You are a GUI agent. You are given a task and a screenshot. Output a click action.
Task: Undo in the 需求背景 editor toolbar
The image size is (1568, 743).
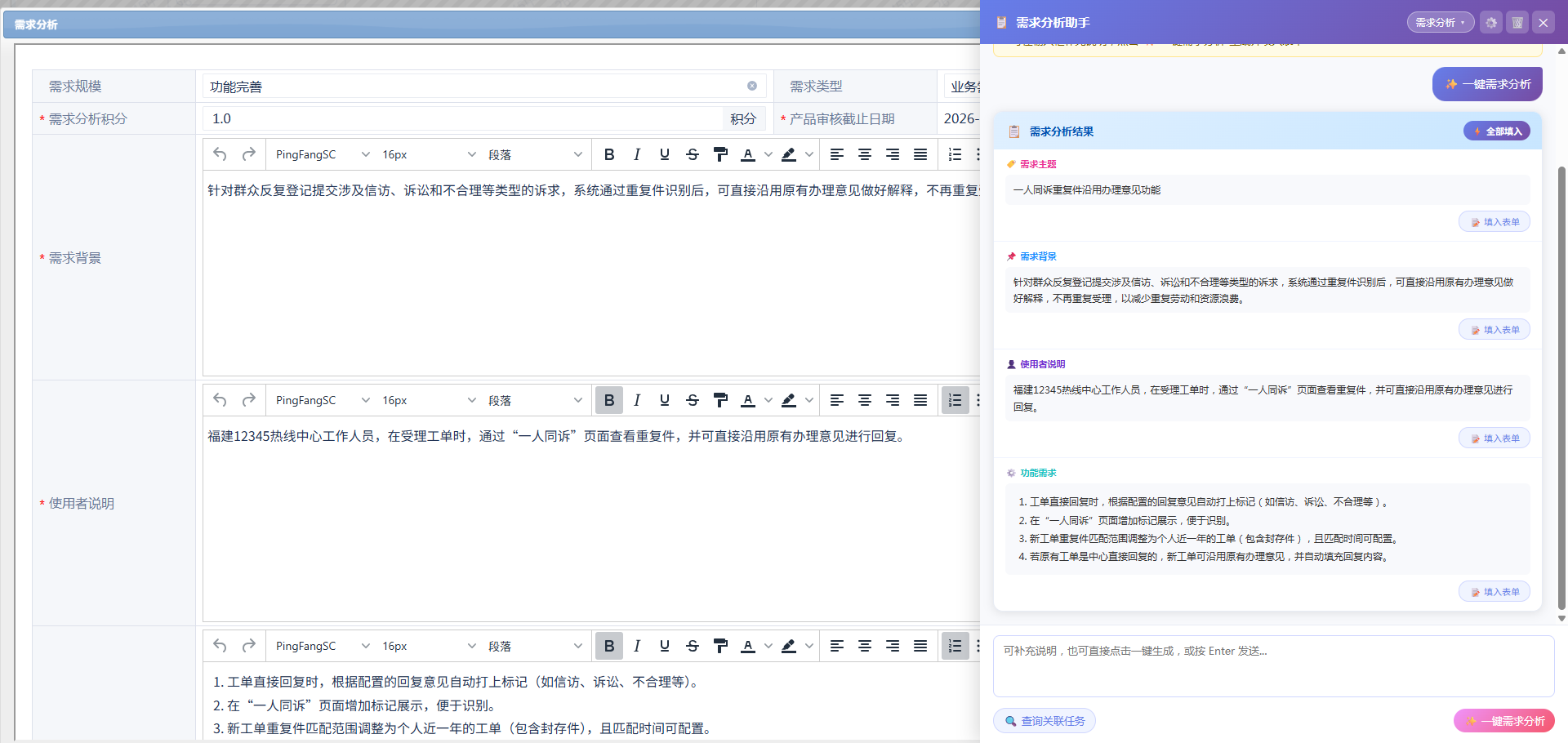point(220,154)
